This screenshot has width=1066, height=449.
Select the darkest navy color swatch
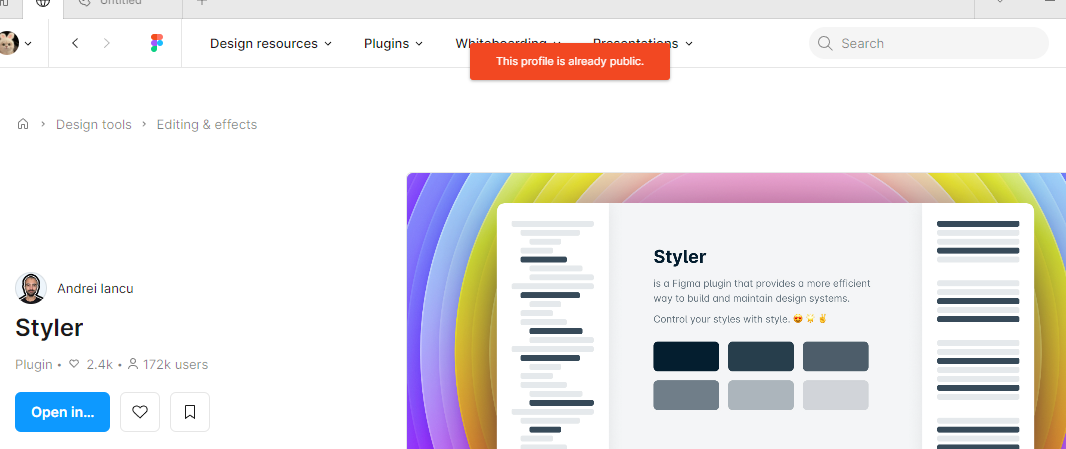[x=686, y=356]
